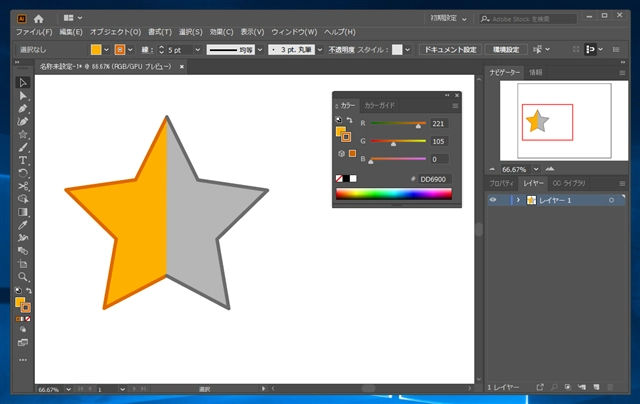Reset default fill and stroke in toolbar
The width and height of the screenshot is (640, 404).
tap(18, 291)
